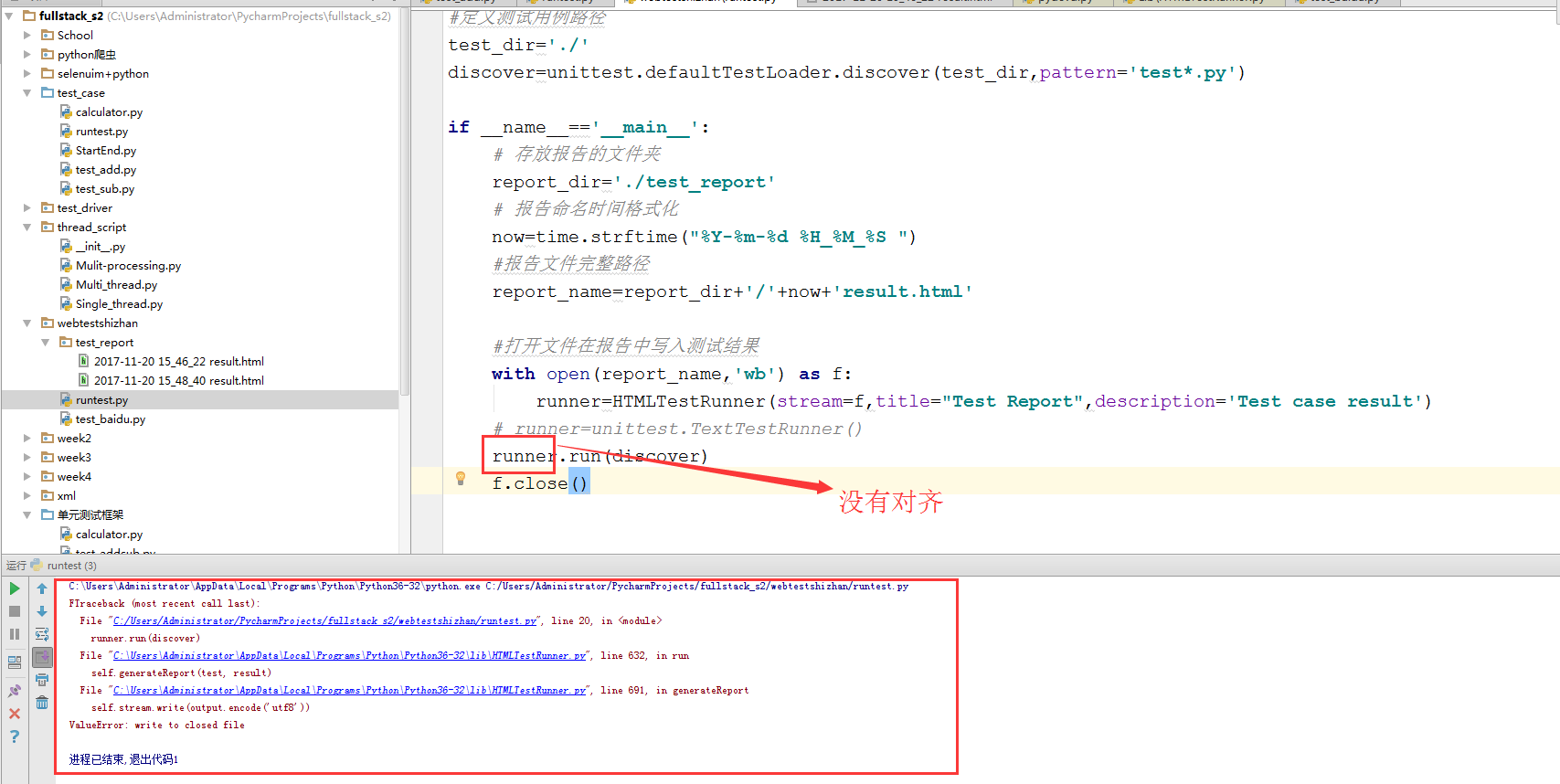Click the ValueError: write to closed file message
Viewport: 1560px width, 784px height.
pos(157,725)
